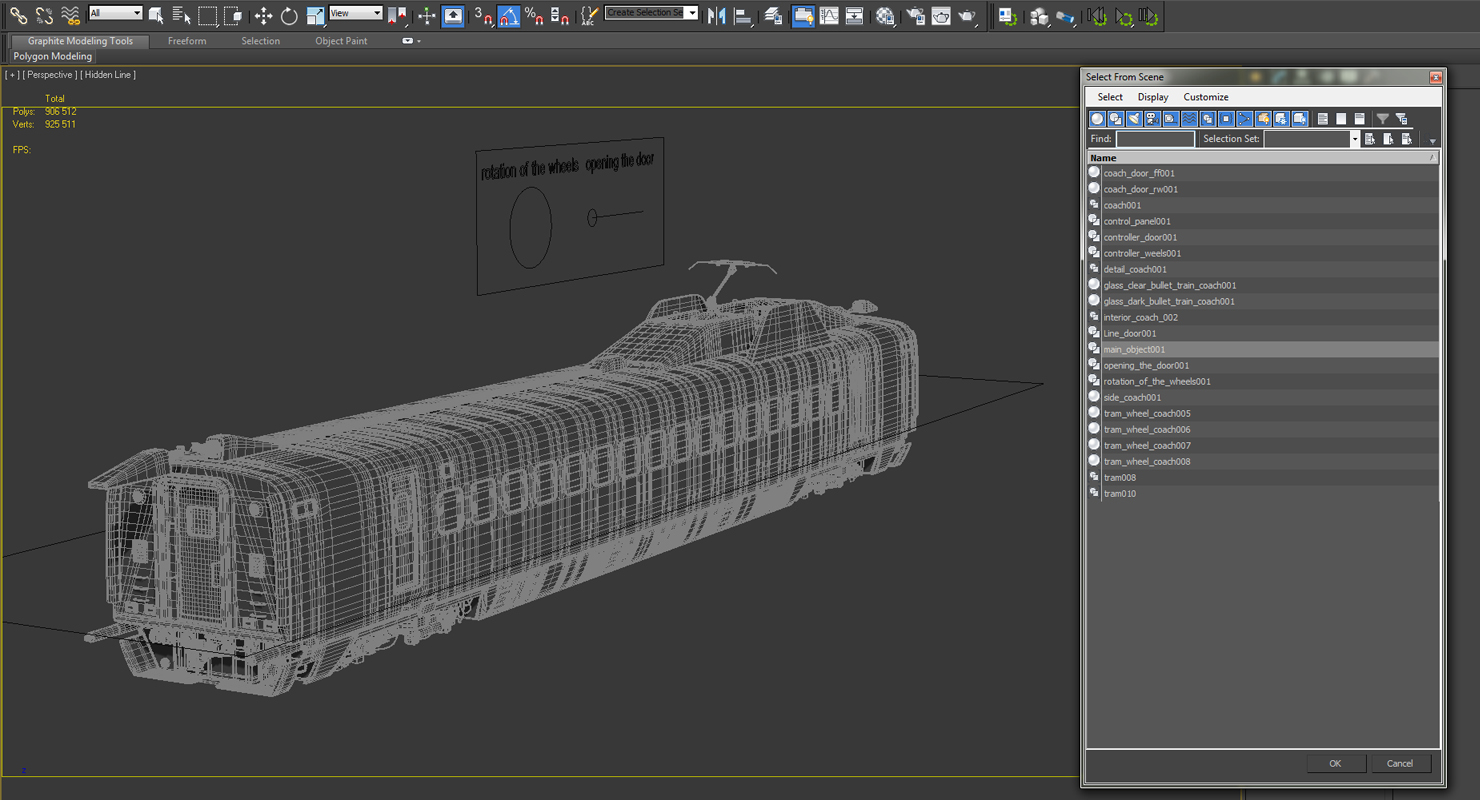Choose Rectangular Selection Region tool
Screen dimensions: 1480x800
click(207, 16)
